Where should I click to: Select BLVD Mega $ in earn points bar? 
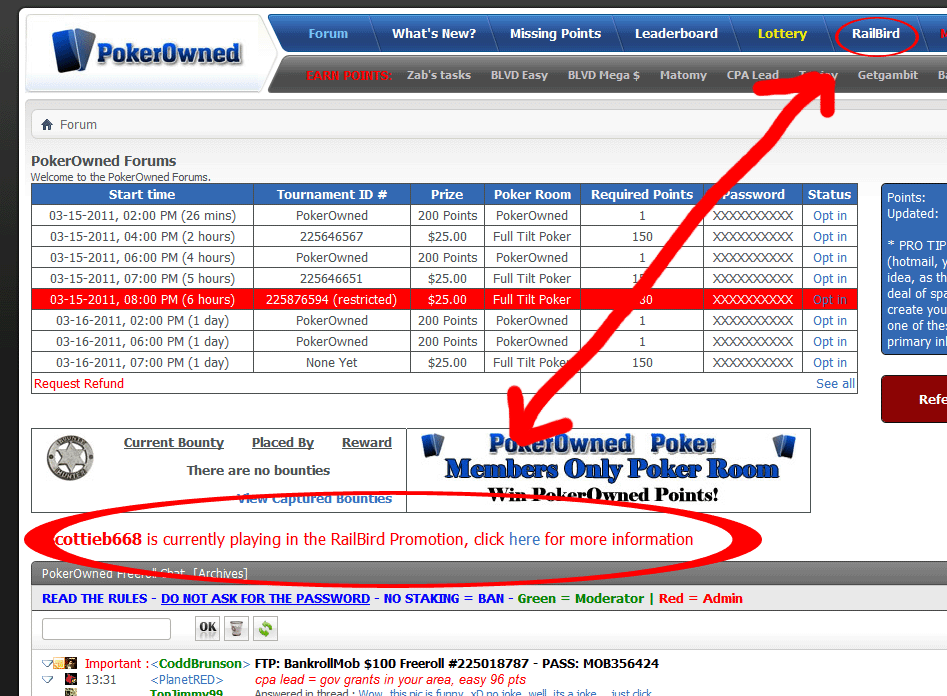pyautogui.click(x=603, y=76)
